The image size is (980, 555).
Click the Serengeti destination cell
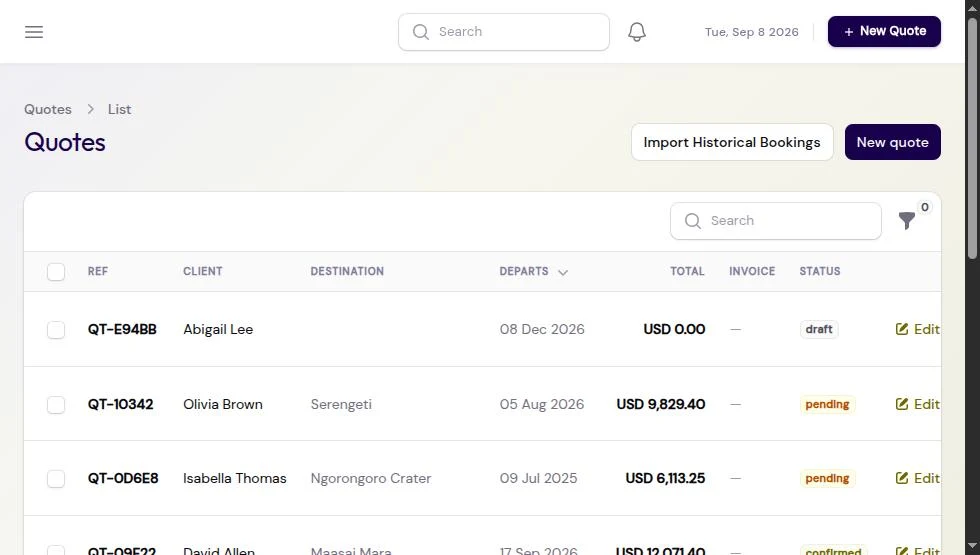pyautogui.click(x=341, y=404)
